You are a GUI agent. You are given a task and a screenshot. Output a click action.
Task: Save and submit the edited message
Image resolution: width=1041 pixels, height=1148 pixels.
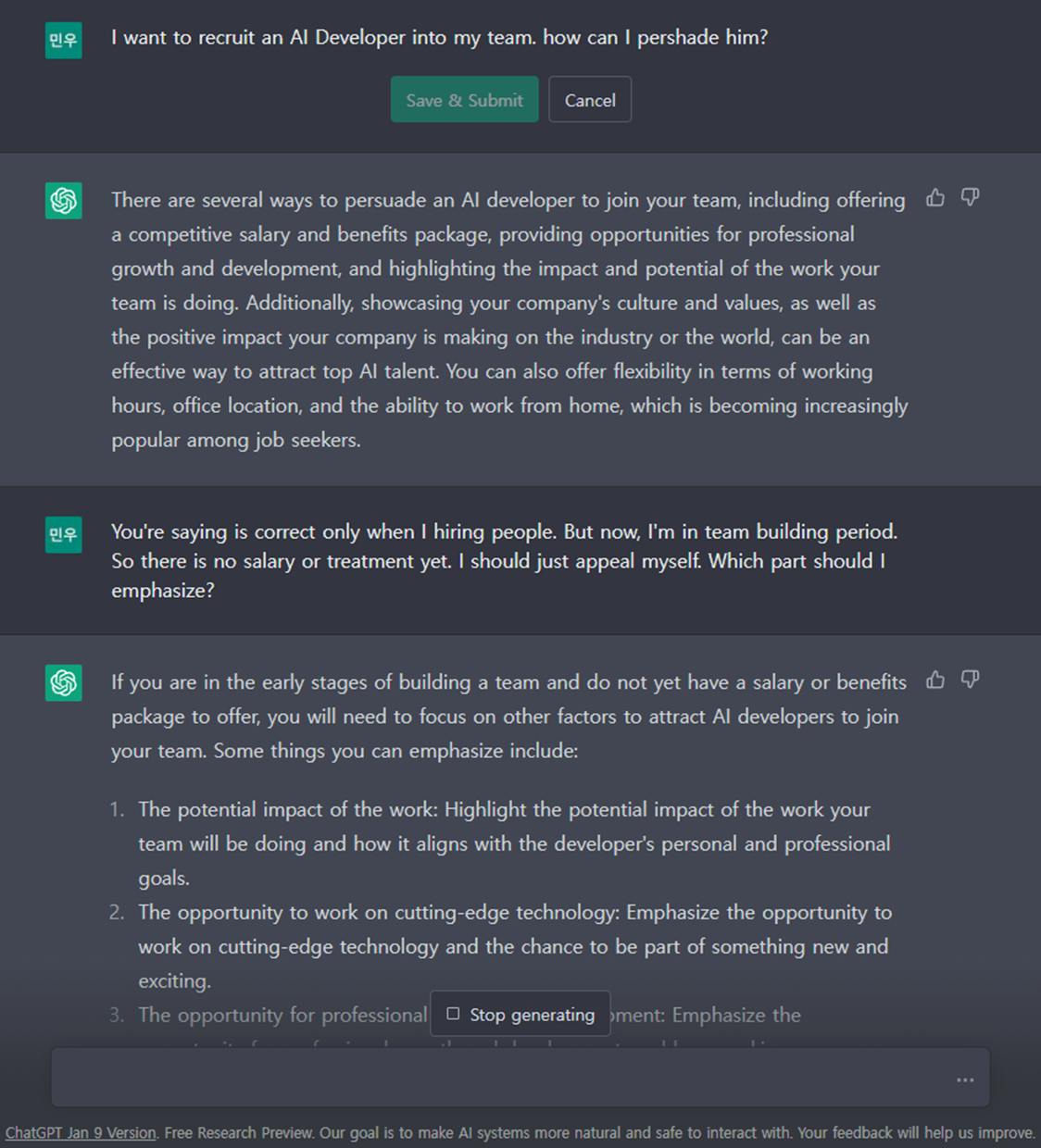(x=464, y=100)
